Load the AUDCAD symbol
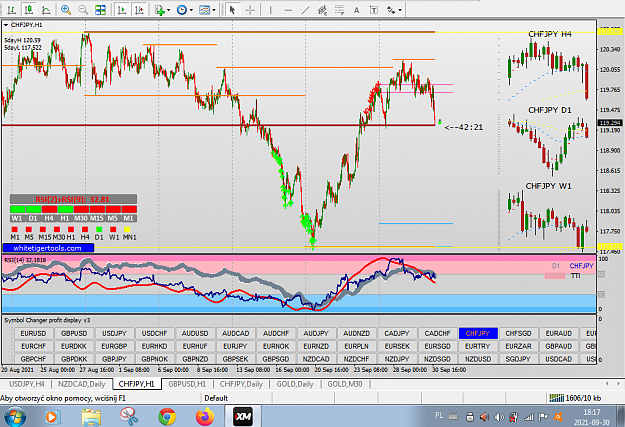The width and height of the screenshot is (625, 427). tap(236, 333)
